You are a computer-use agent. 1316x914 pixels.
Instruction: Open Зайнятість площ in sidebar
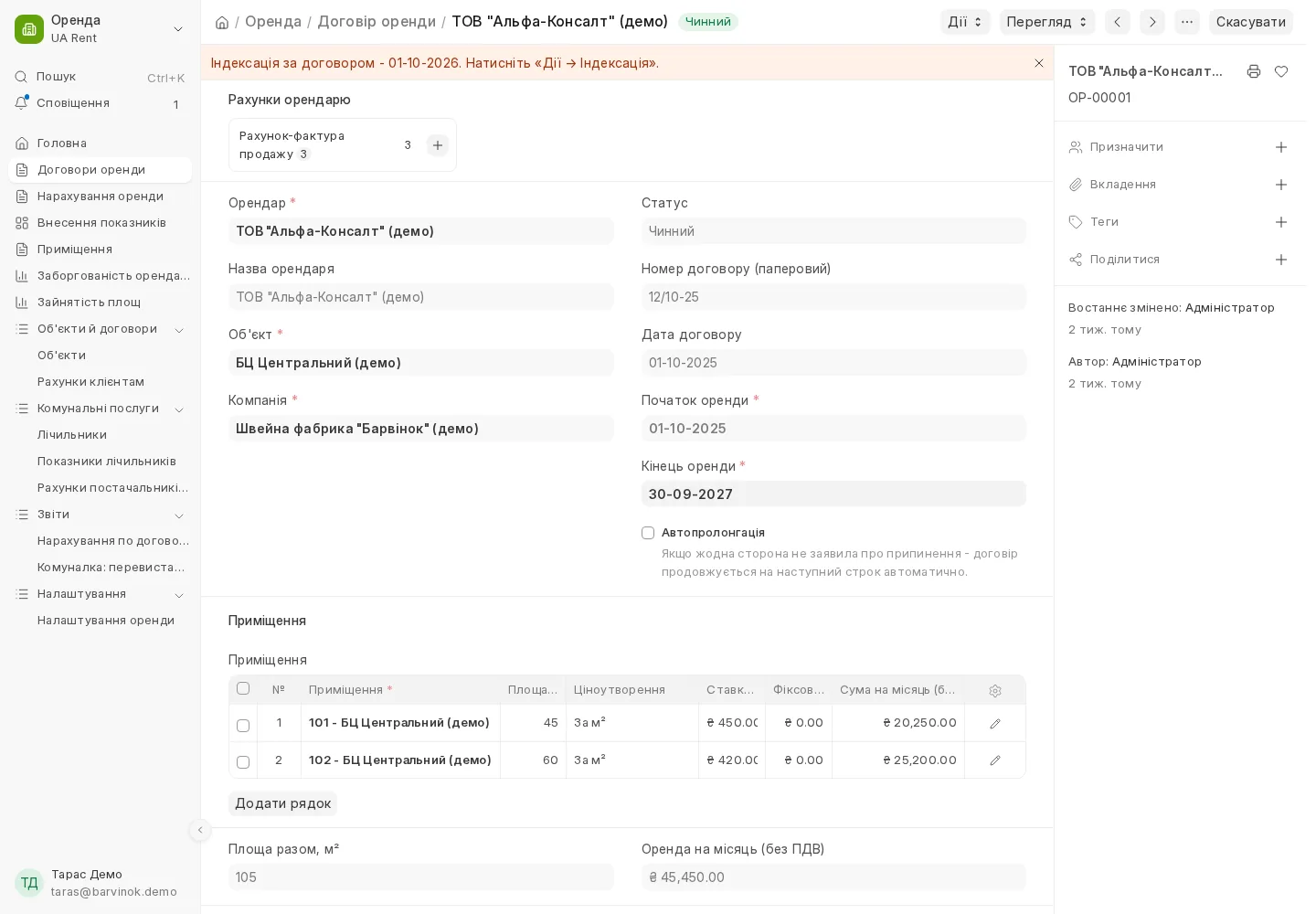[101, 303]
